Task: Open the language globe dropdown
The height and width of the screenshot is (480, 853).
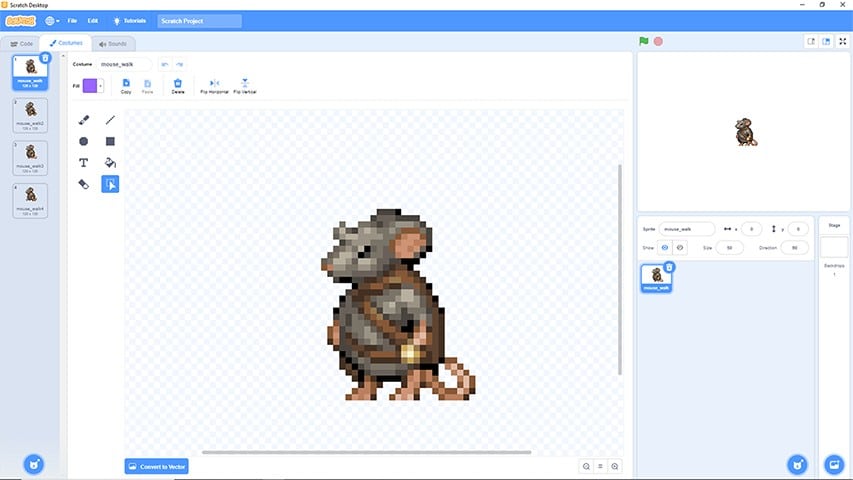Action: click(x=52, y=21)
